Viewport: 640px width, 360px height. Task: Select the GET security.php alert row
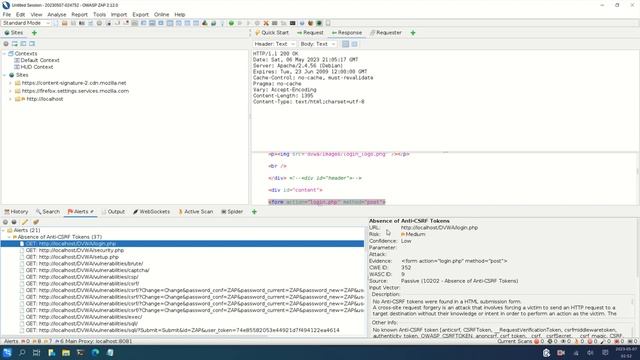[75, 250]
